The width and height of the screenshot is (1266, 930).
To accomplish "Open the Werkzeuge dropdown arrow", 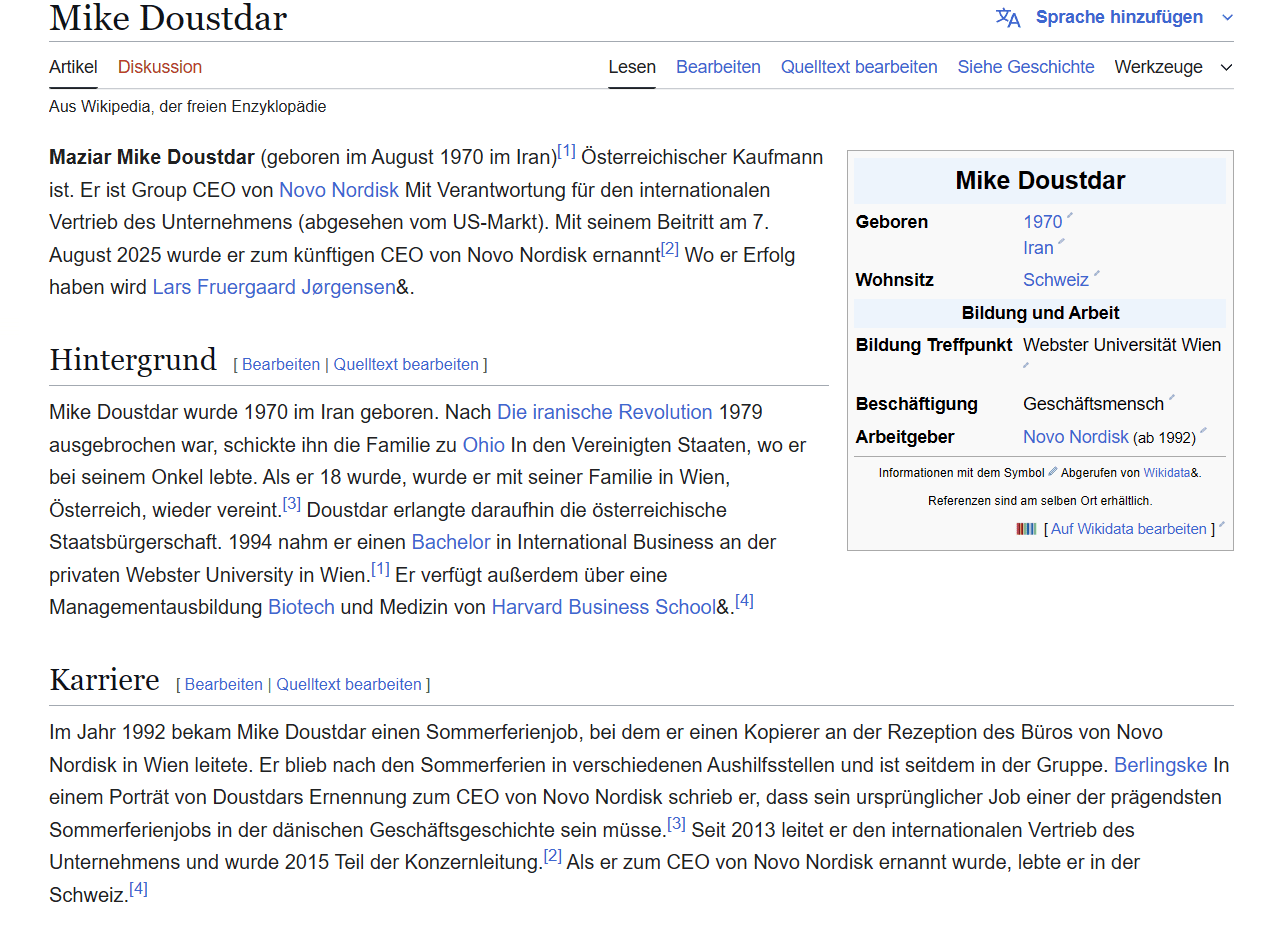I will 1226,68.
